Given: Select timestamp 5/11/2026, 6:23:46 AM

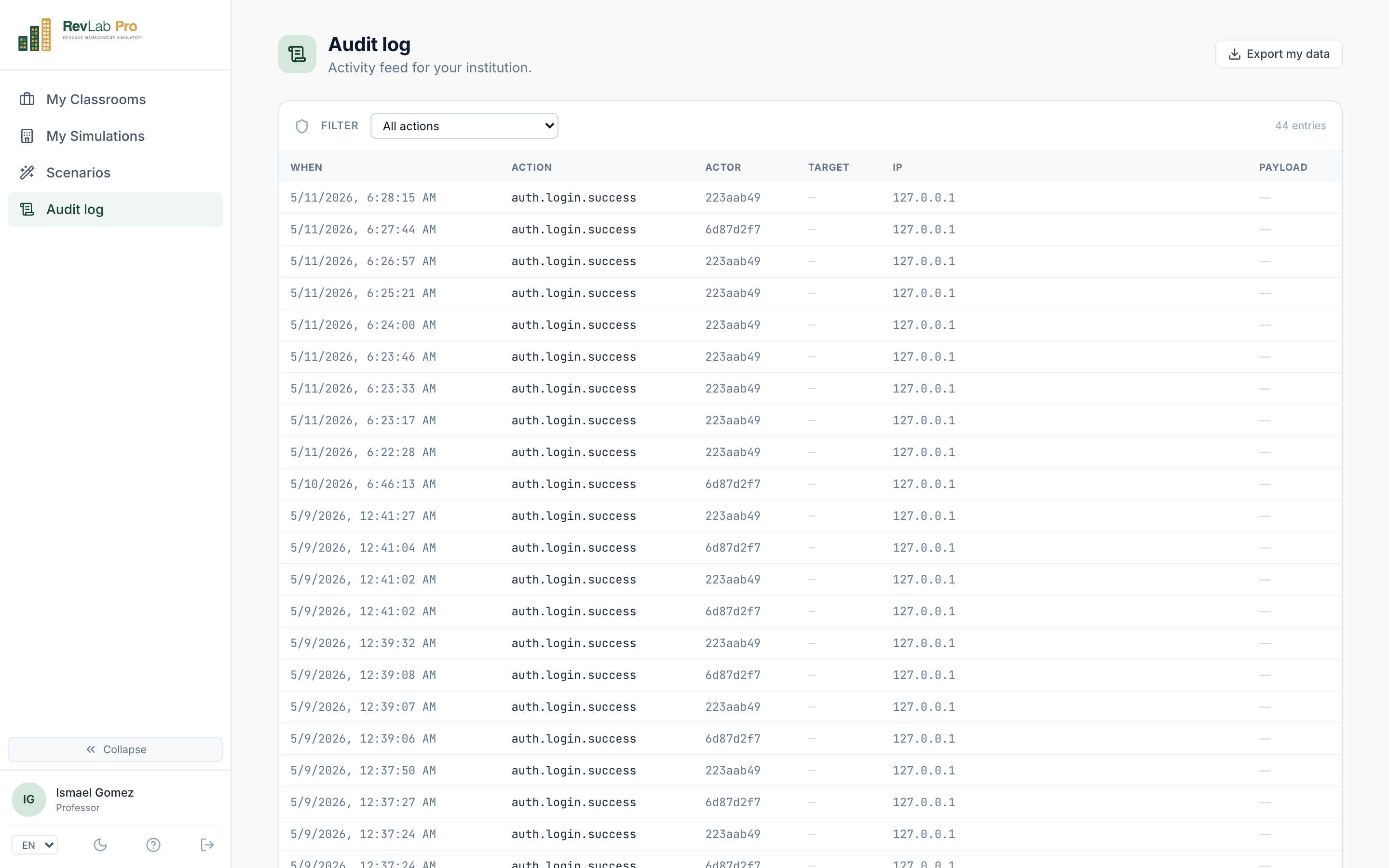Looking at the screenshot, I should point(363,357).
